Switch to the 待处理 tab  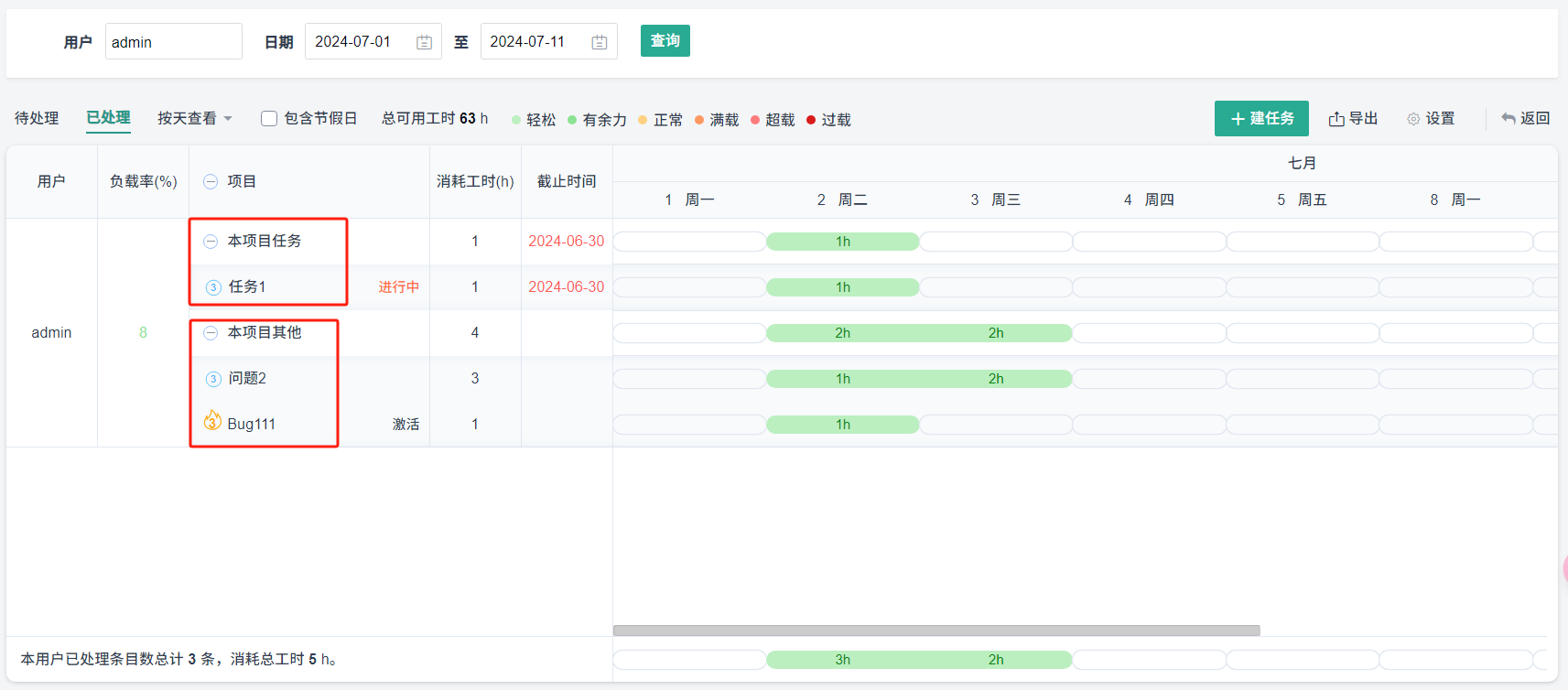37,118
